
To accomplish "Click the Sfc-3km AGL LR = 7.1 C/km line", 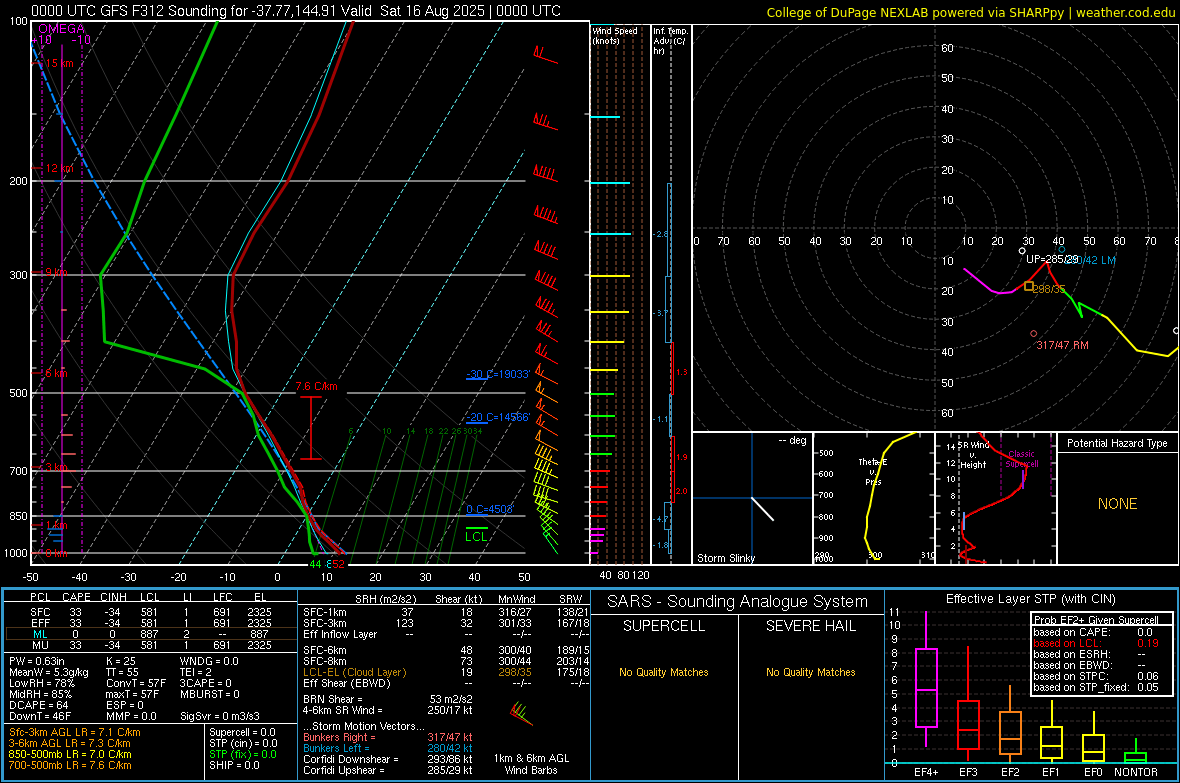I will [x=75, y=732].
